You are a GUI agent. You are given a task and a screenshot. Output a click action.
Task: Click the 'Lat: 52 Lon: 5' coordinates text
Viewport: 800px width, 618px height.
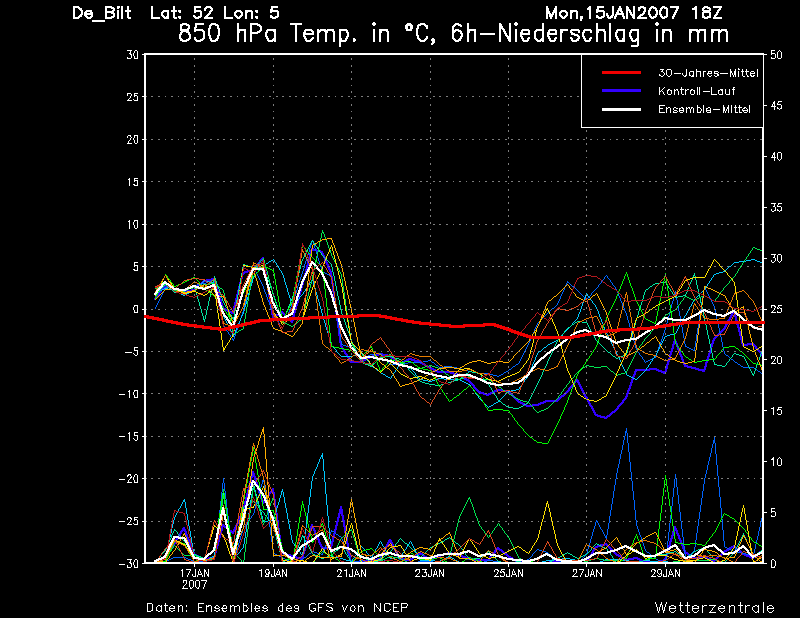pyautogui.click(x=215, y=13)
